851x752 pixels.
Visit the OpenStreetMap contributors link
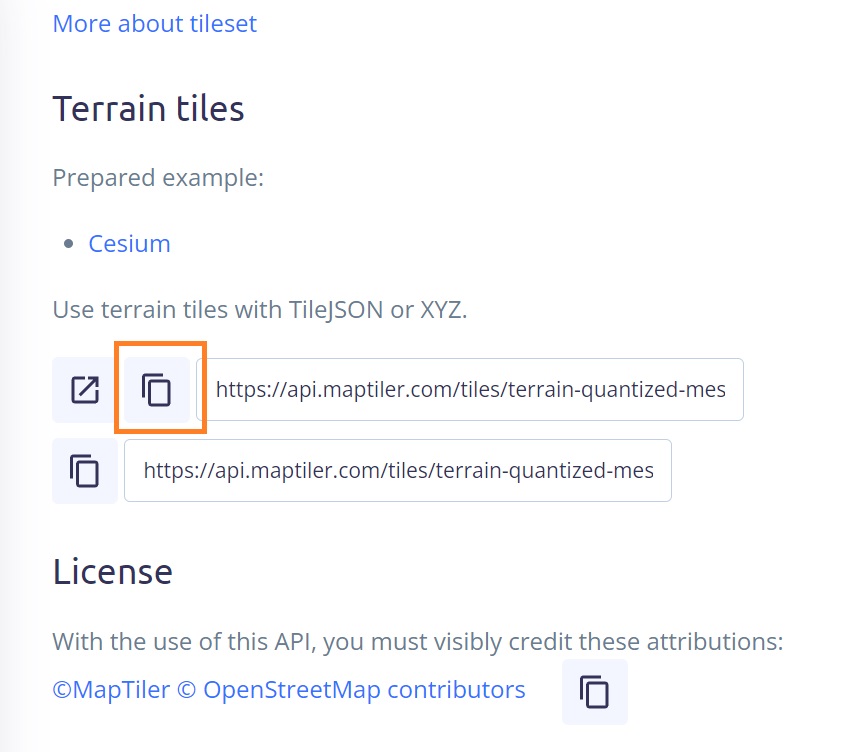click(x=364, y=689)
